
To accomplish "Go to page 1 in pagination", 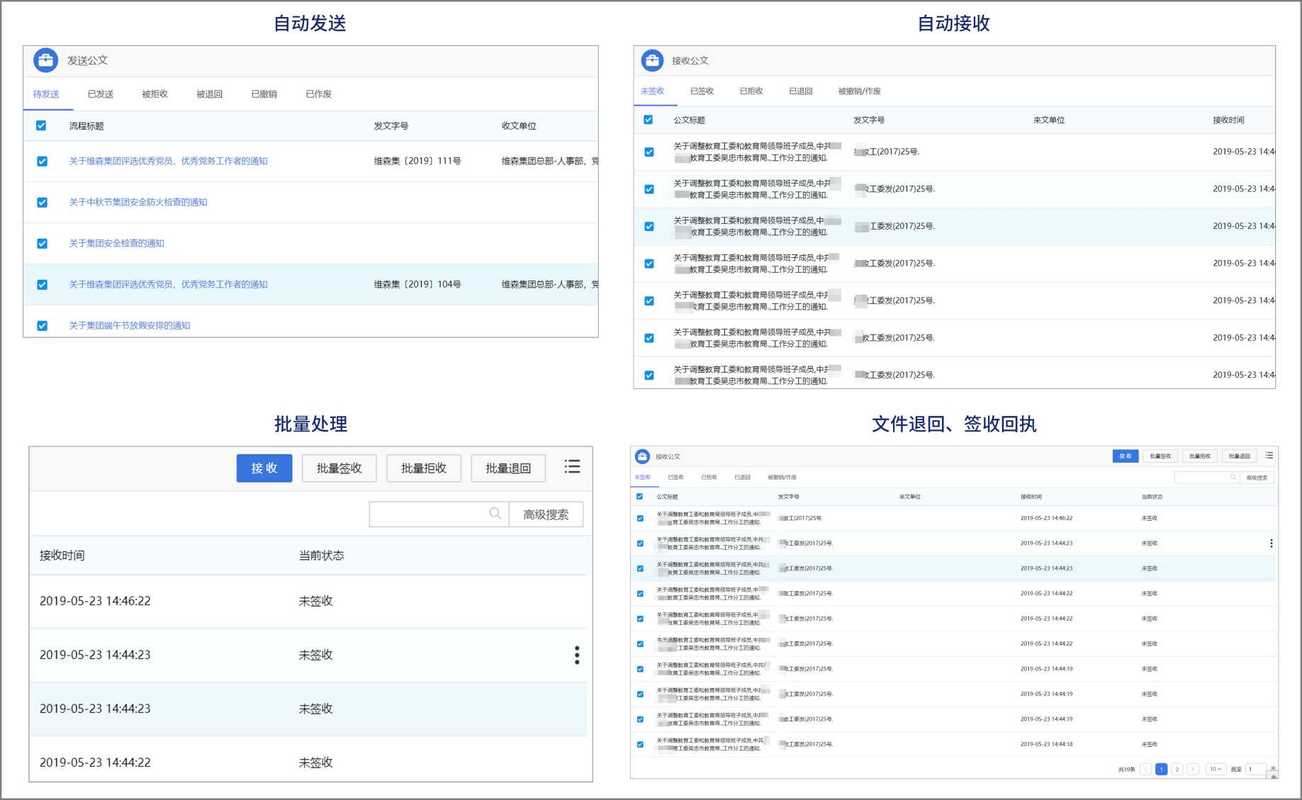I will pos(1161,769).
